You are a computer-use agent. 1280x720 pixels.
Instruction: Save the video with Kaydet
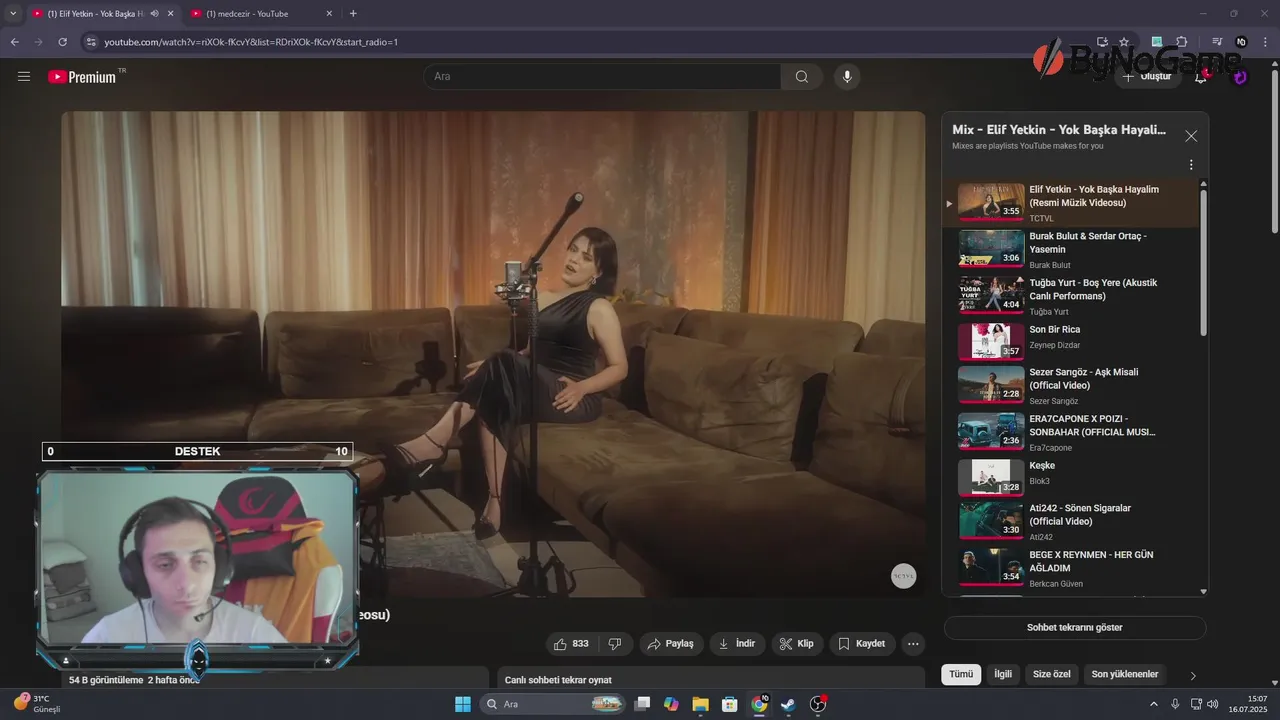click(862, 644)
